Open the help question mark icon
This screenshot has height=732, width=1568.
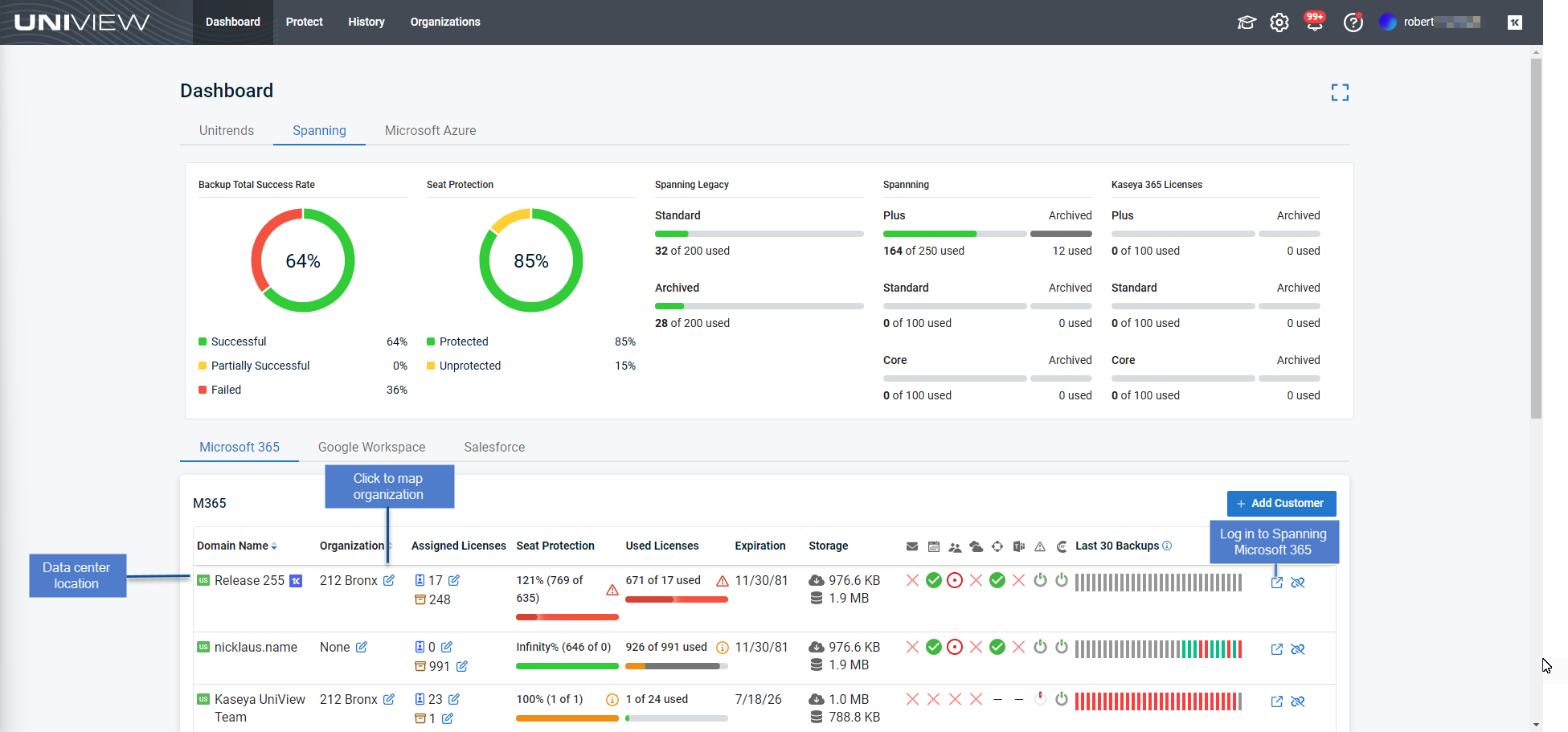tap(1353, 22)
